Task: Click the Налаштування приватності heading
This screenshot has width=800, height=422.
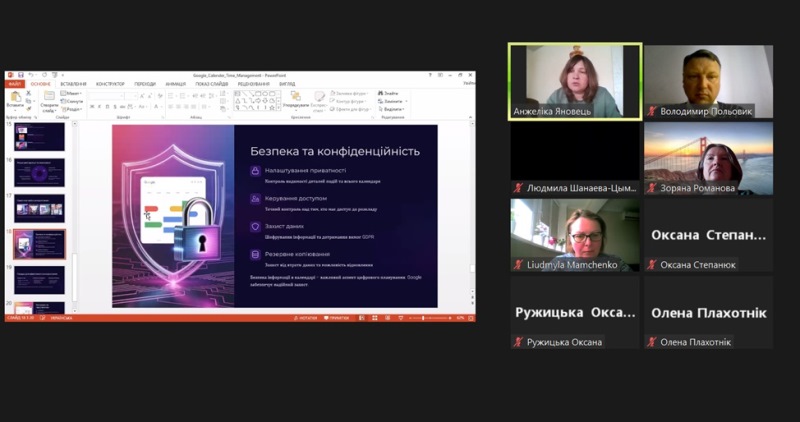Action: 305,170
